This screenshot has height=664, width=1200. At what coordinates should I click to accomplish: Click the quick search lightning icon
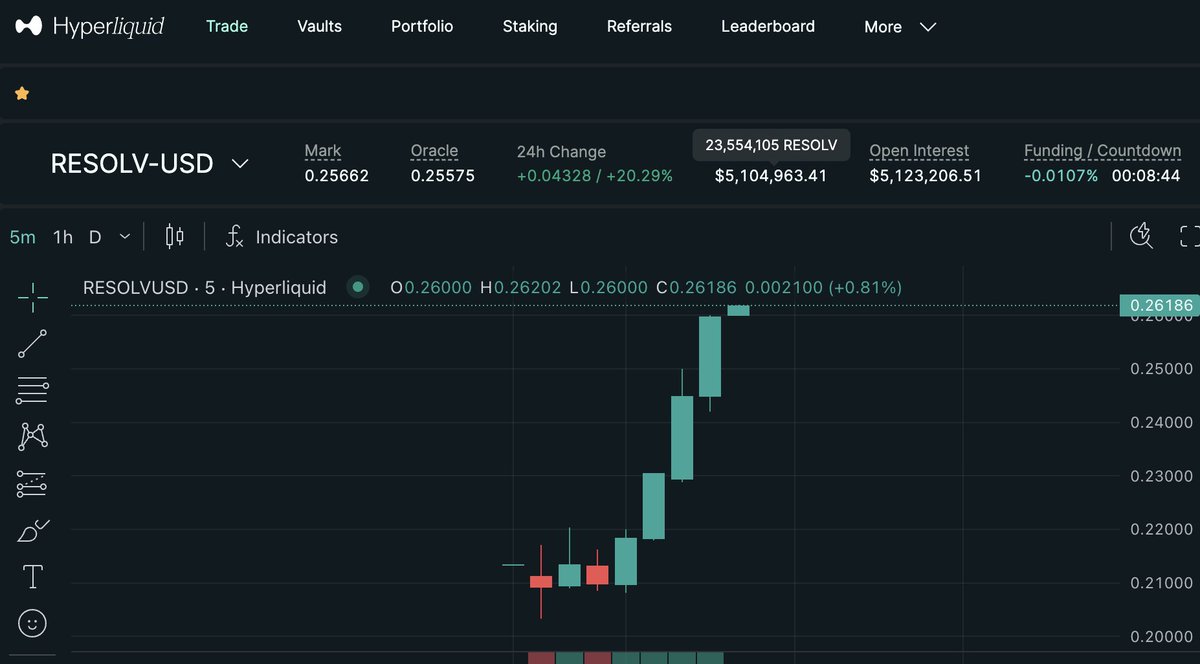(1141, 236)
